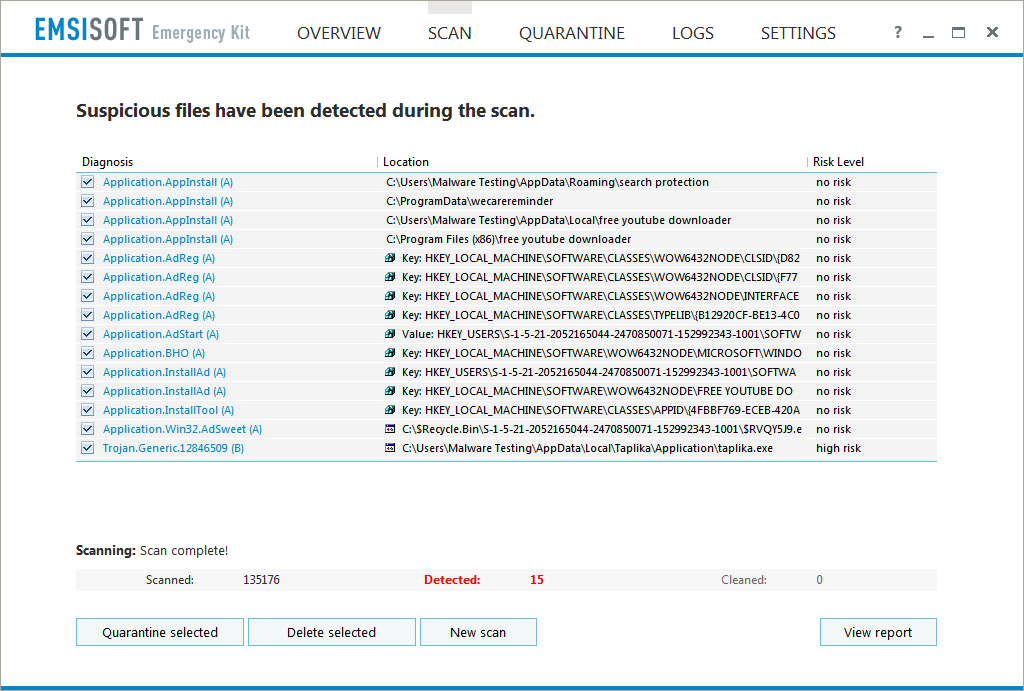Click the Risk Level column header

[x=839, y=162]
